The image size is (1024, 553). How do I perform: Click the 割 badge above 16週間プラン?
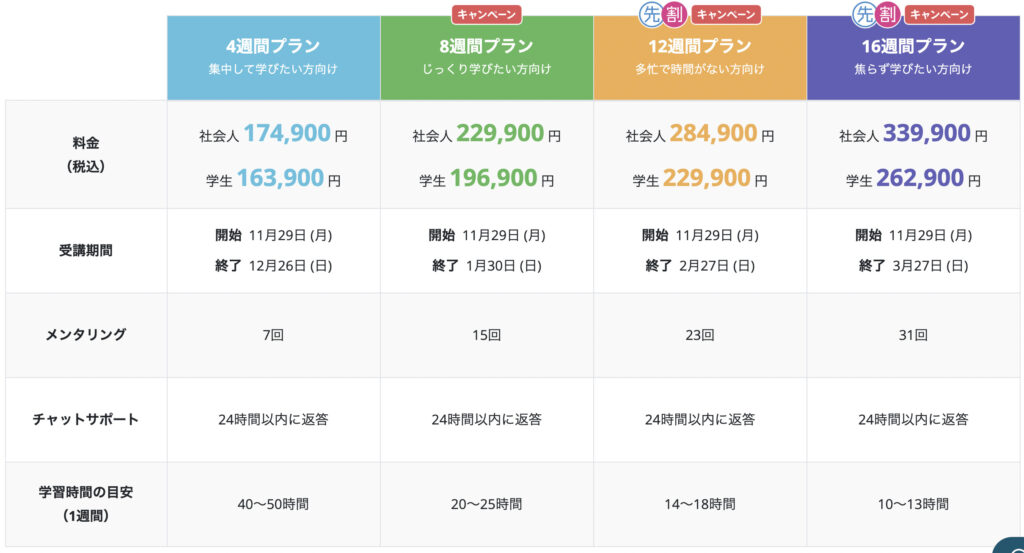pyautogui.click(x=888, y=14)
